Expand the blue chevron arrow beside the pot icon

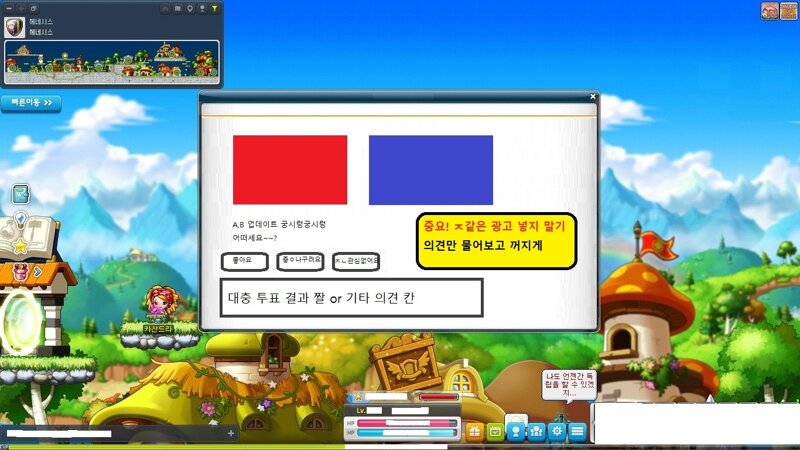pos(38,272)
